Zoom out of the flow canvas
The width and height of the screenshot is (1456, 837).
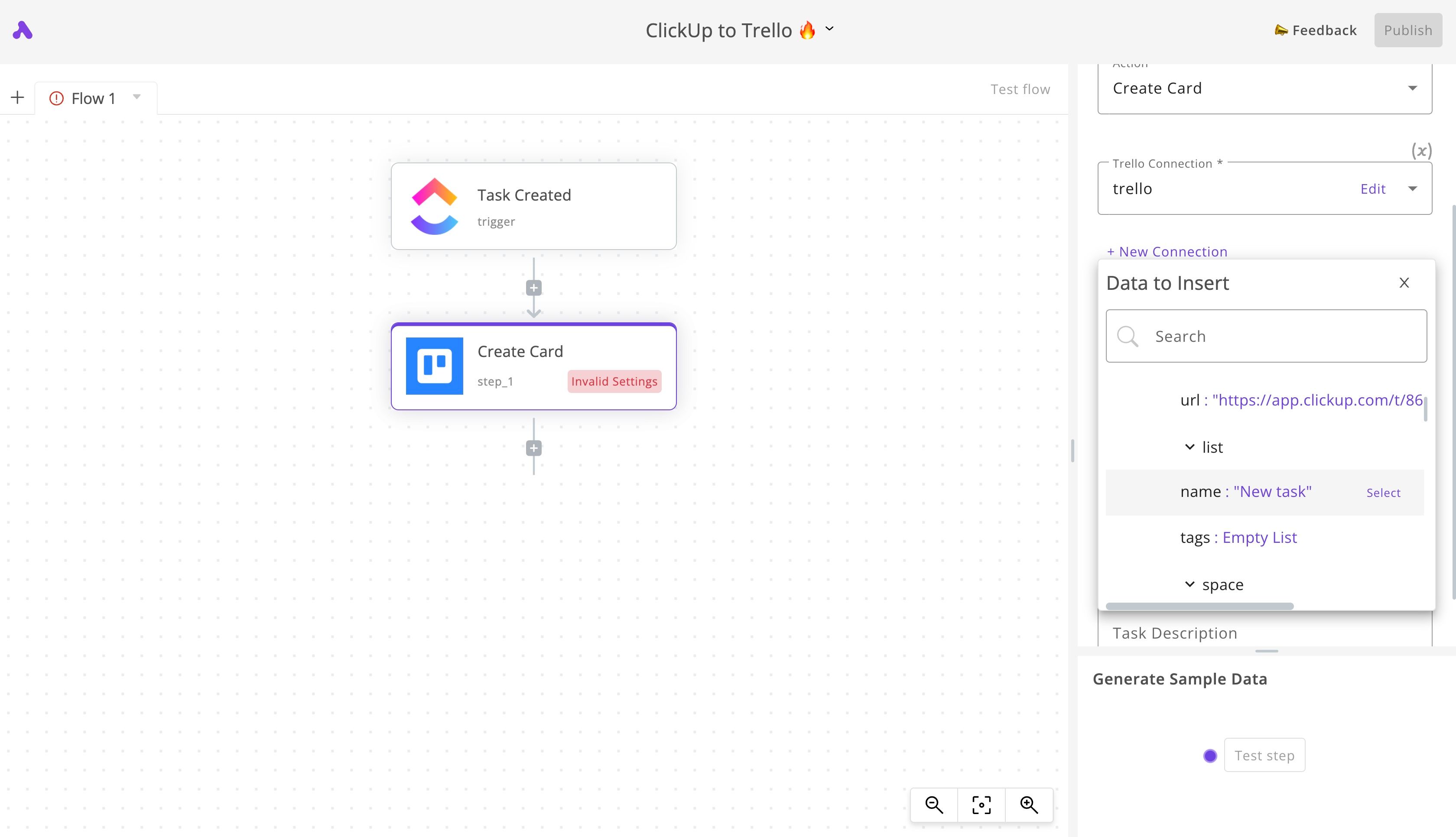(x=934, y=805)
